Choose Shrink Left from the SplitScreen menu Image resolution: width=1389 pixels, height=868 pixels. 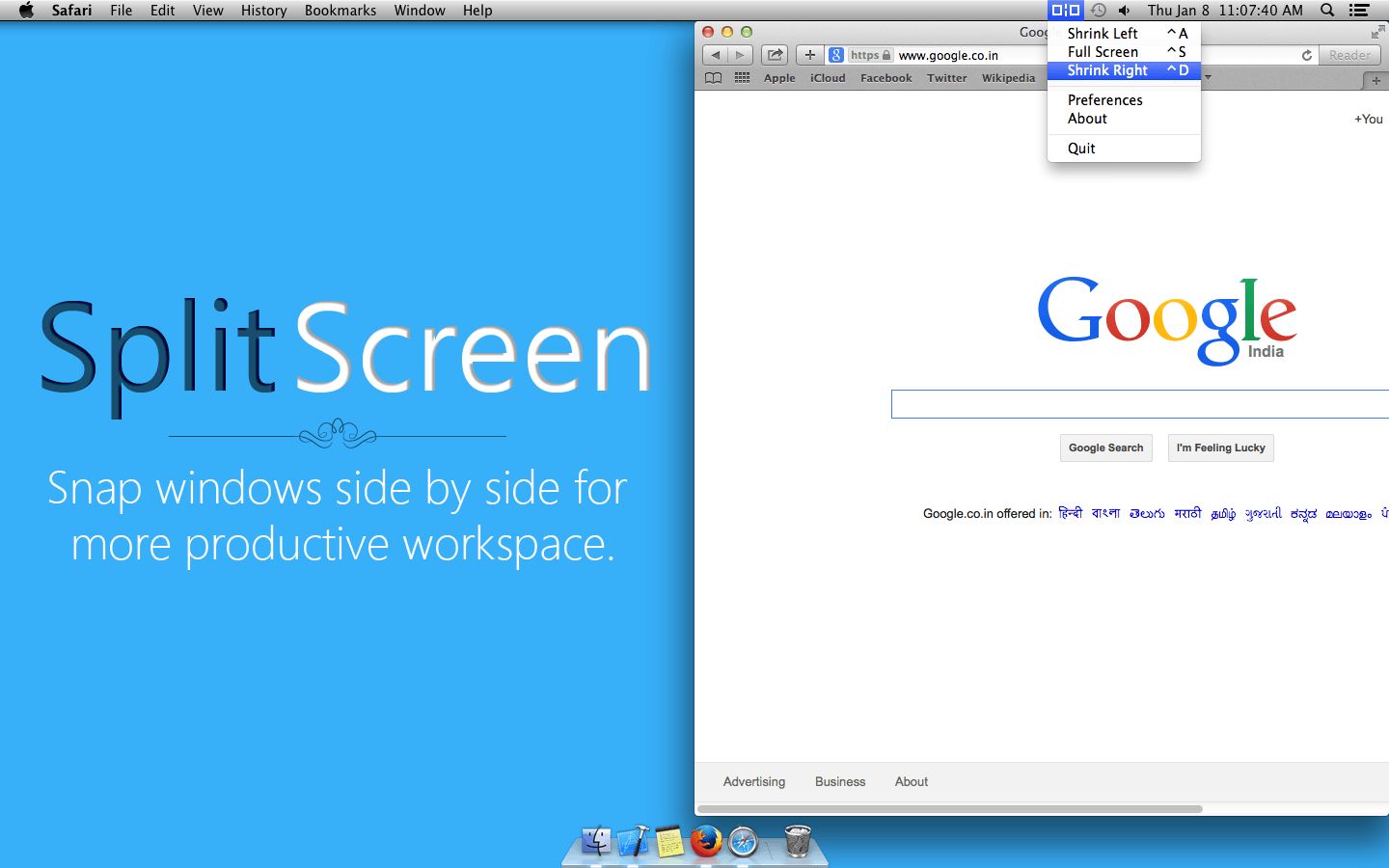[x=1102, y=33]
